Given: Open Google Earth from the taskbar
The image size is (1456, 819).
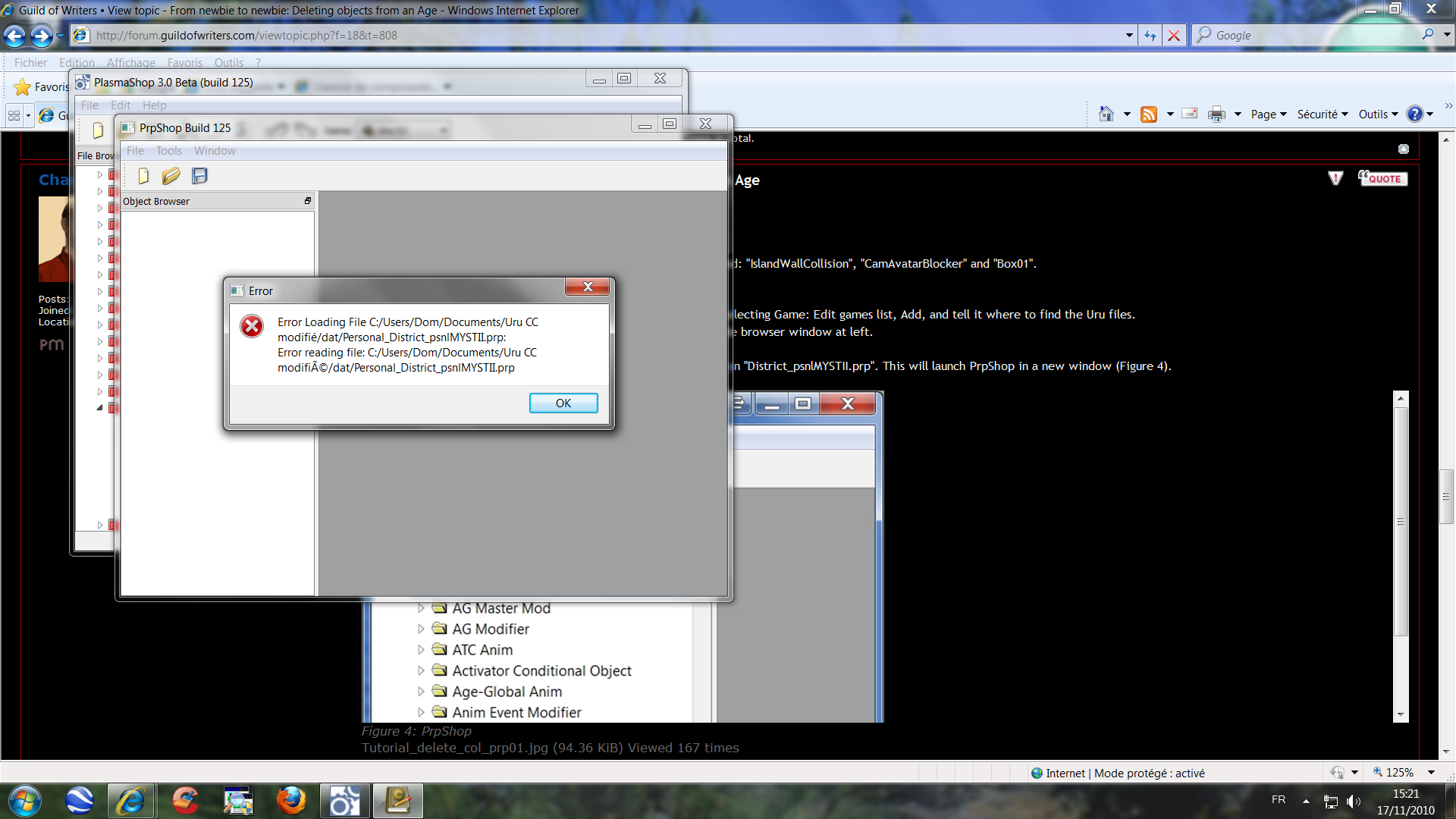Looking at the screenshot, I should (79, 801).
